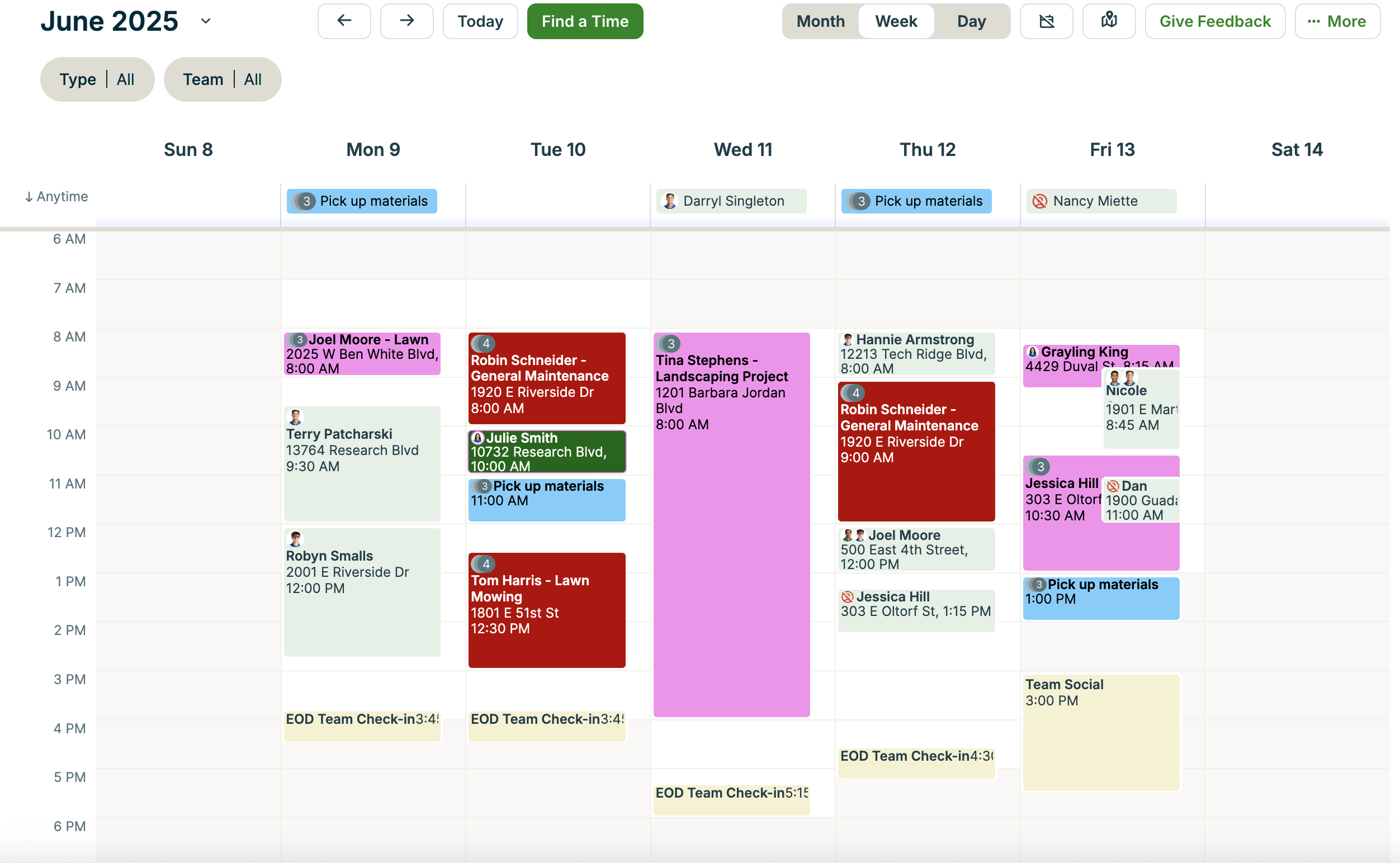This screenshot has width=1400, height=863.
Task: Click the '3' badge on Monday's Pick up materials
Action: coord(304,201)
